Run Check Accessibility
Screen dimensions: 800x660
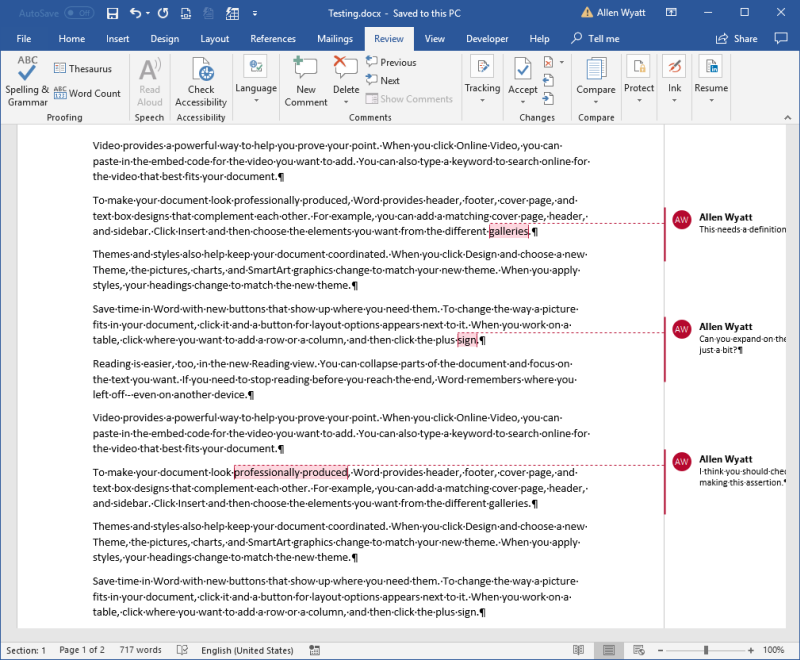pos(201,82)
